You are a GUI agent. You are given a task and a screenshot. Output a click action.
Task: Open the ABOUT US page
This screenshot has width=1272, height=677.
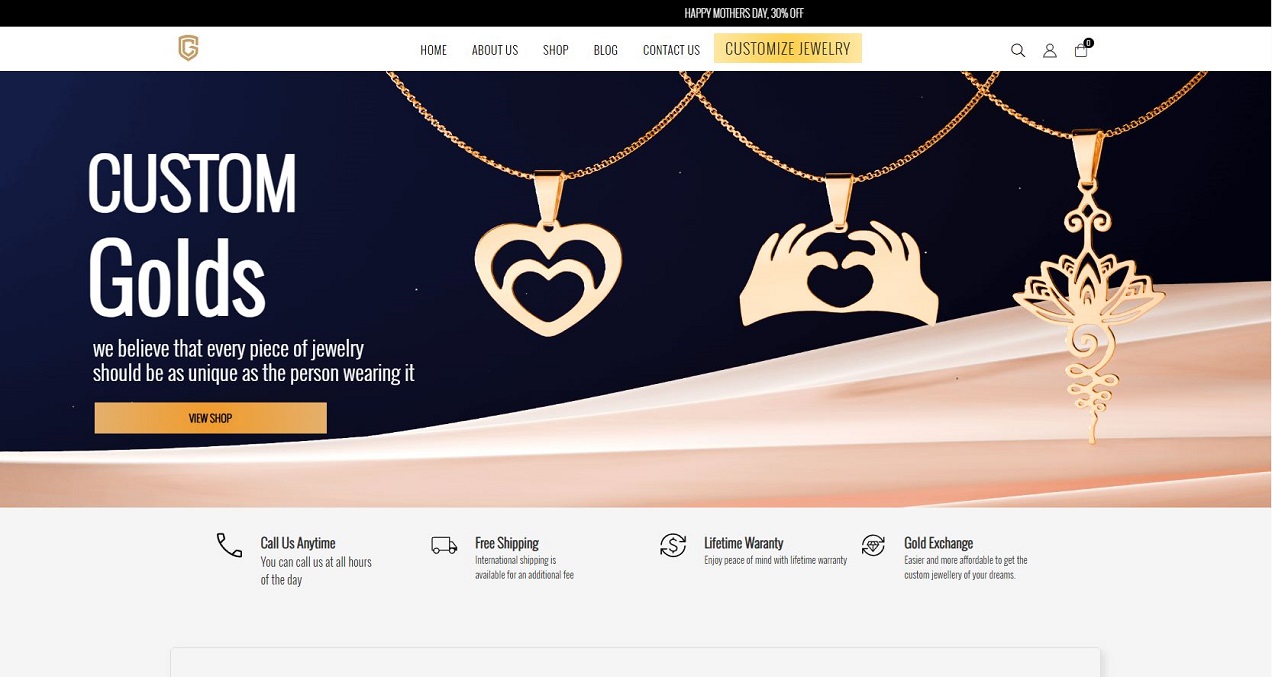click(x=495, y=50)
